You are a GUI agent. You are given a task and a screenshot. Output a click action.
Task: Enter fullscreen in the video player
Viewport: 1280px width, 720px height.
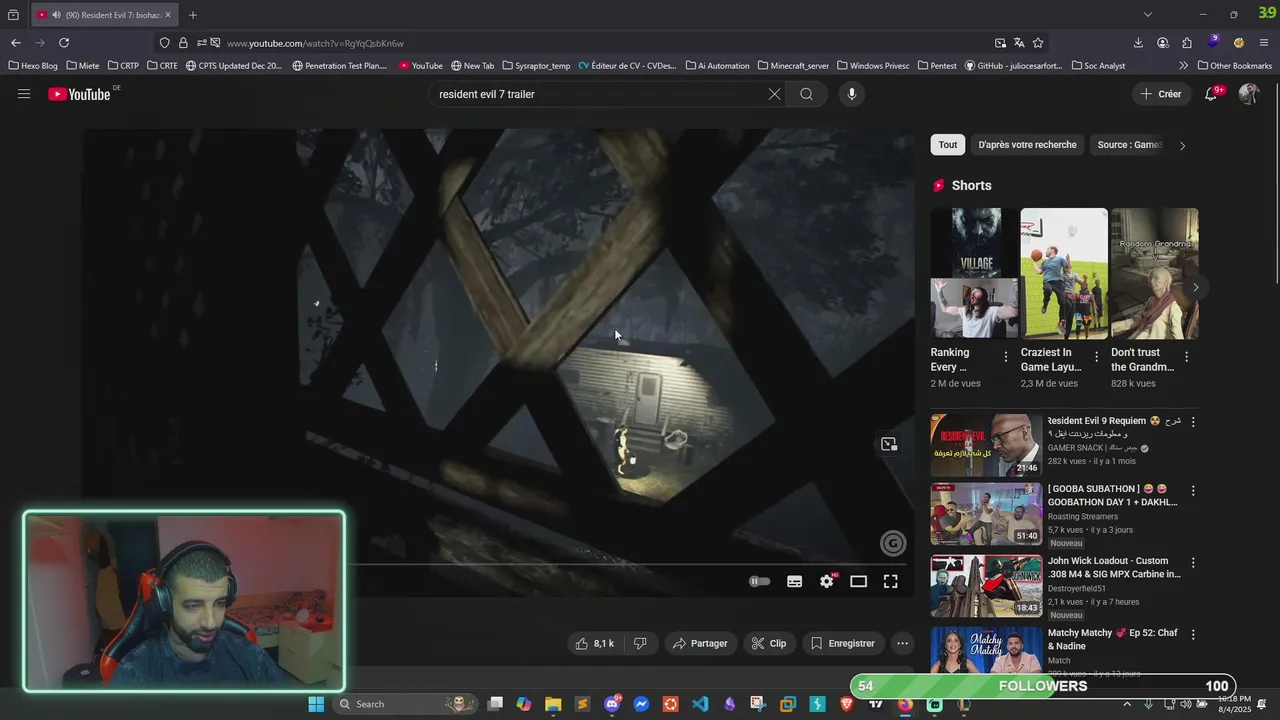[x=891, y=582]
